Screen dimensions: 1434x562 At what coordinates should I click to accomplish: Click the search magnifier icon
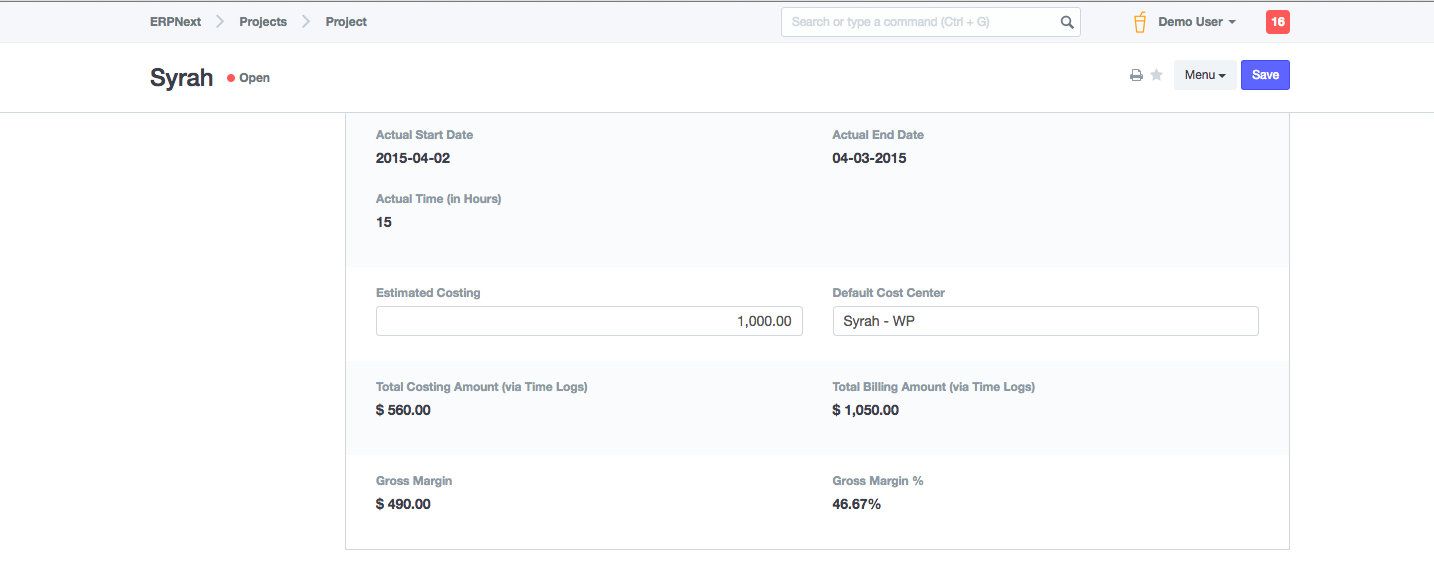[x=1067, y=22]
